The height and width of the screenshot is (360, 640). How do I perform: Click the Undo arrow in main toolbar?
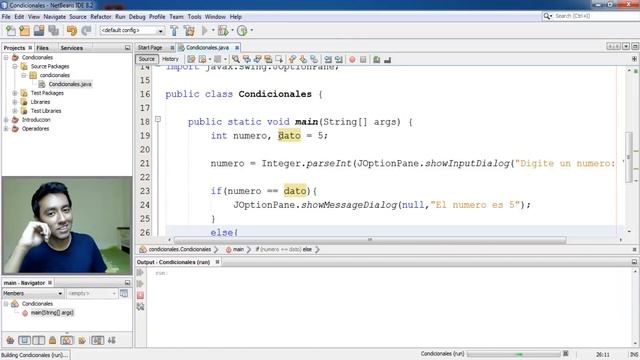point(72,31)
